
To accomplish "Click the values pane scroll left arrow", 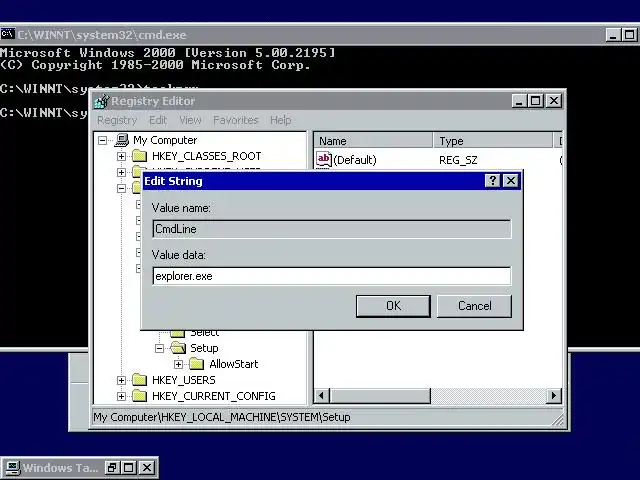I will (322, 396).
